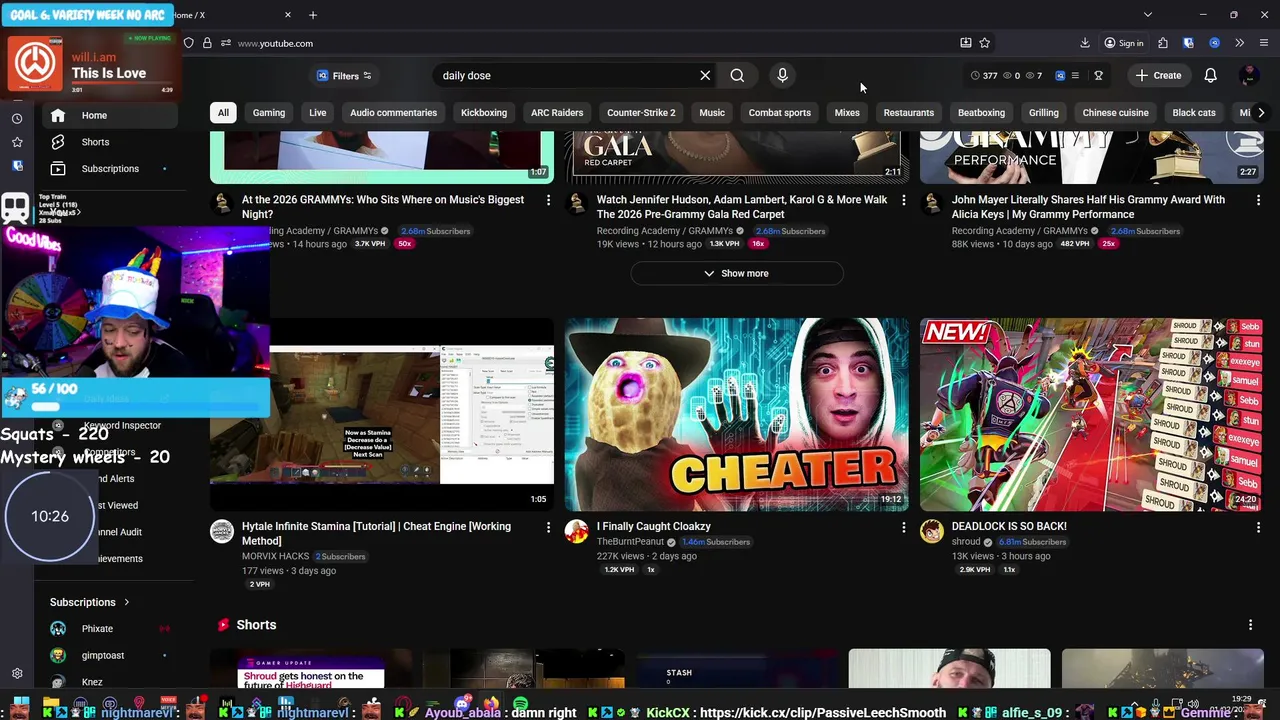Select the Gaming category chip
The width and height of the screenshot is (1280, 720).
tap(269, 113)
